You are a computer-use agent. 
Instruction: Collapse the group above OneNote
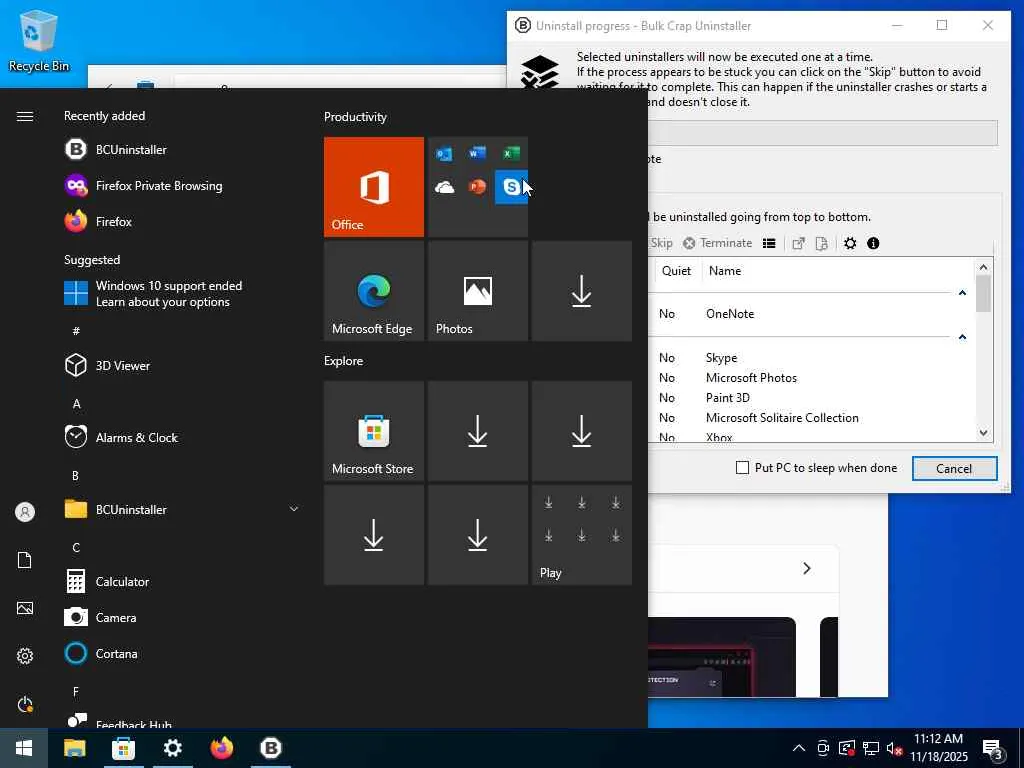coord(962,293)
